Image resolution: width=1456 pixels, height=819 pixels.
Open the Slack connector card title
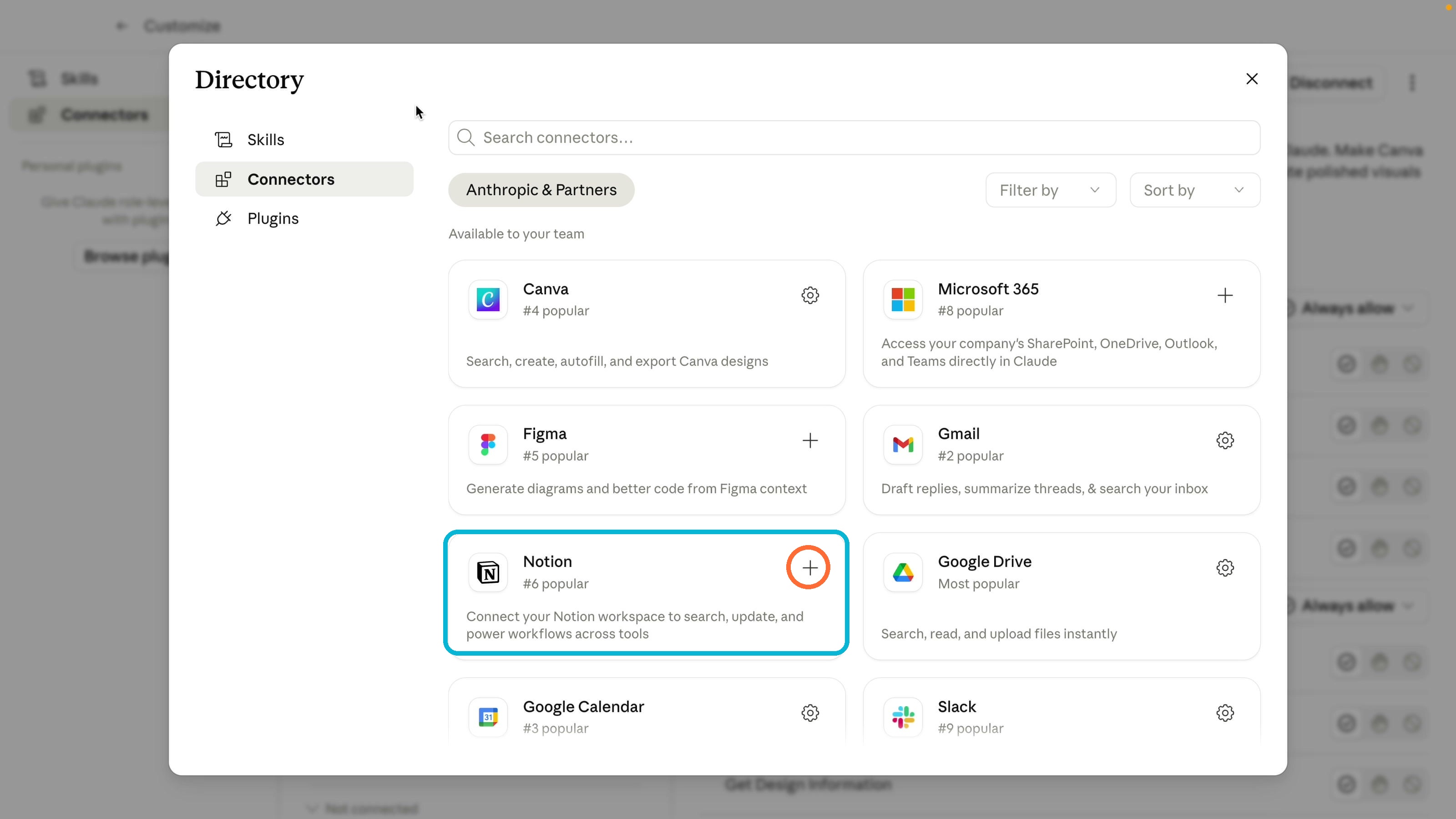957,707
